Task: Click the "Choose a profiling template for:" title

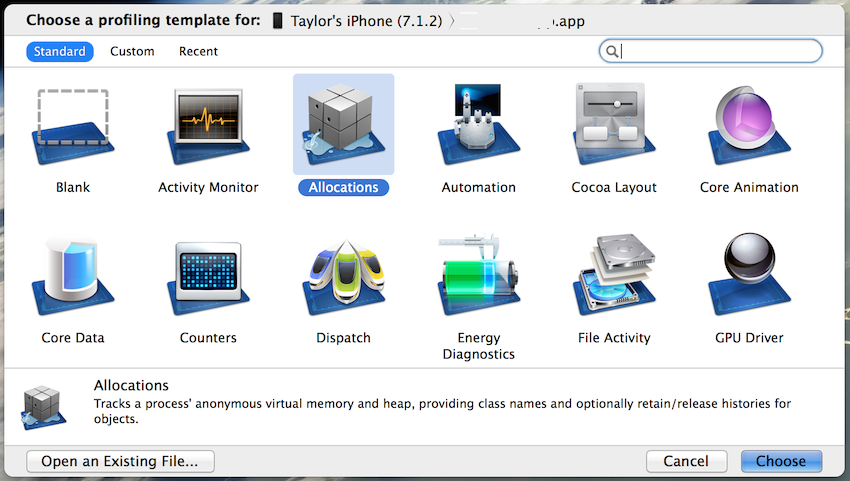Action: [143, 21]
